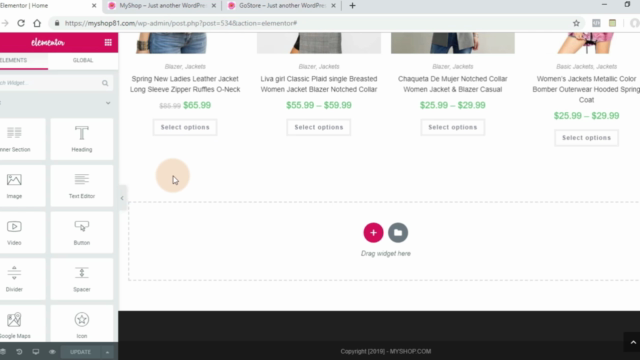The width and height of the screenshot is (640, 360).
Task: Open the Elementor widgets grid menu
Action: 108,42
